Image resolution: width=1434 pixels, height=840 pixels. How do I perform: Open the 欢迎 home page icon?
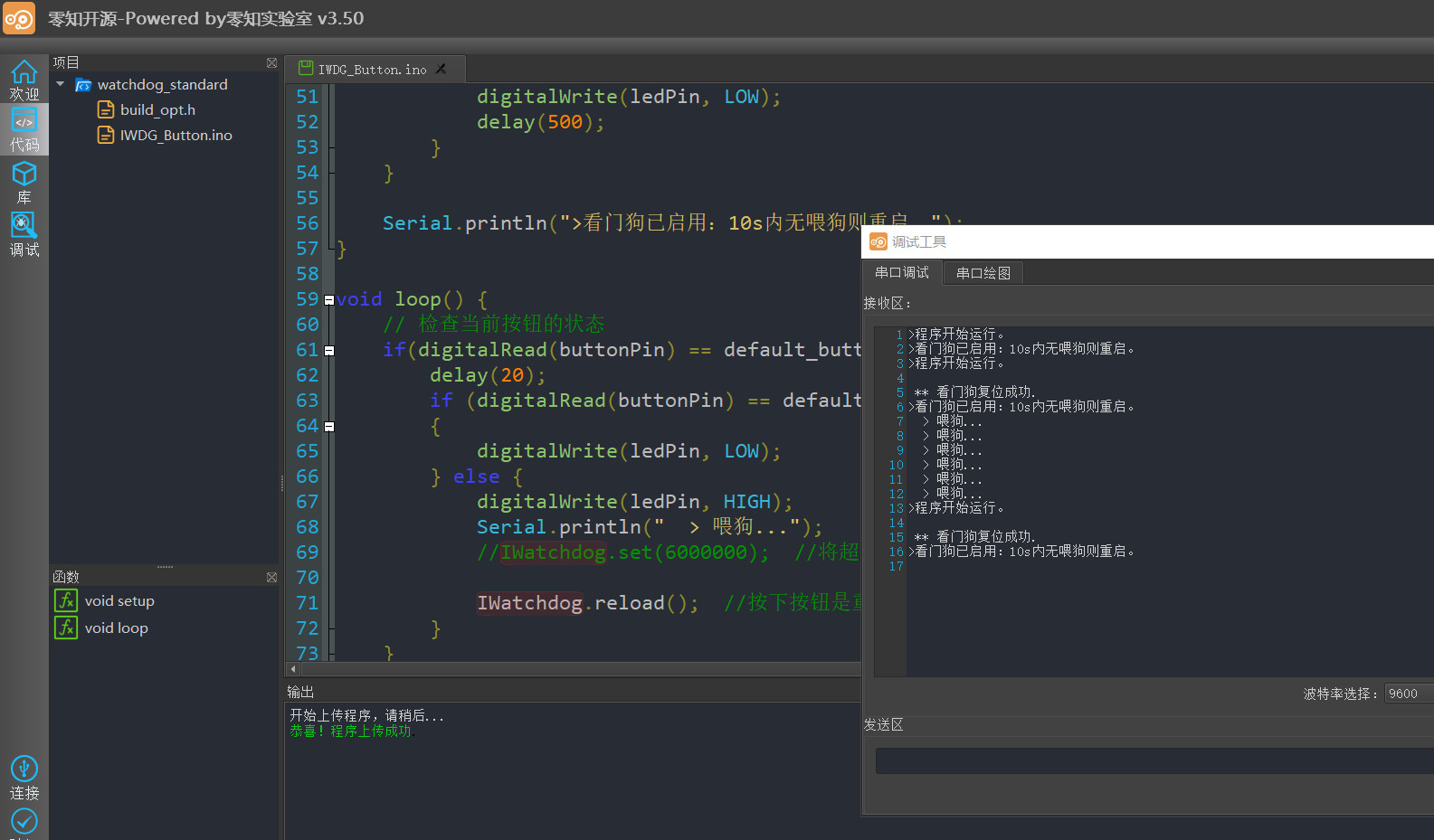[24, 80]
